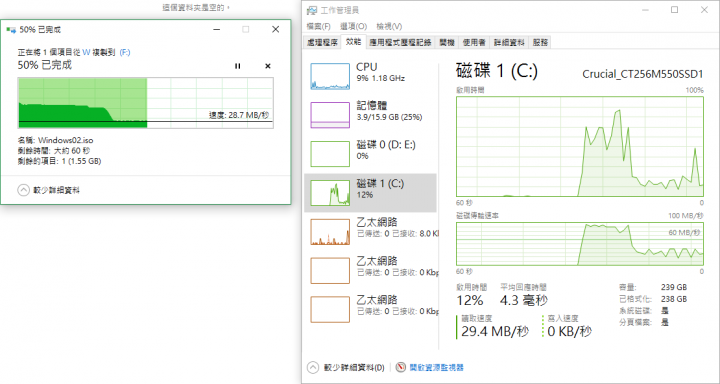This screenshot has height=384, width=720.
Task: Switch to 應用程式歷程記錄 tab
Action: click(x=400, y=43)
